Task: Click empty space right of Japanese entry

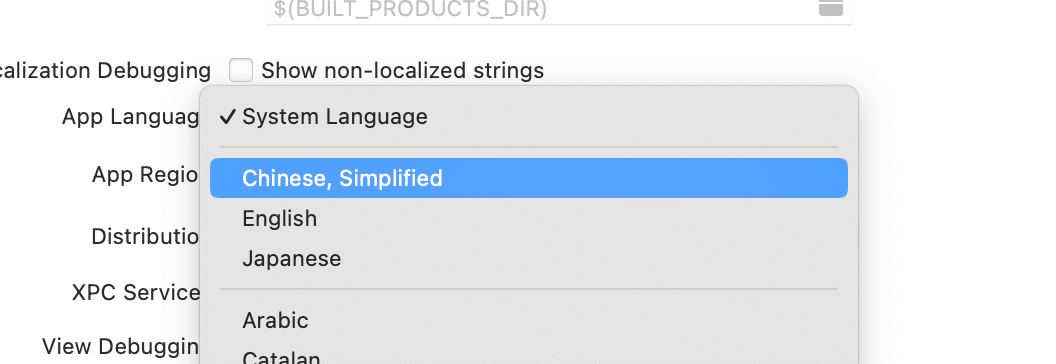Action: (593, 259)
